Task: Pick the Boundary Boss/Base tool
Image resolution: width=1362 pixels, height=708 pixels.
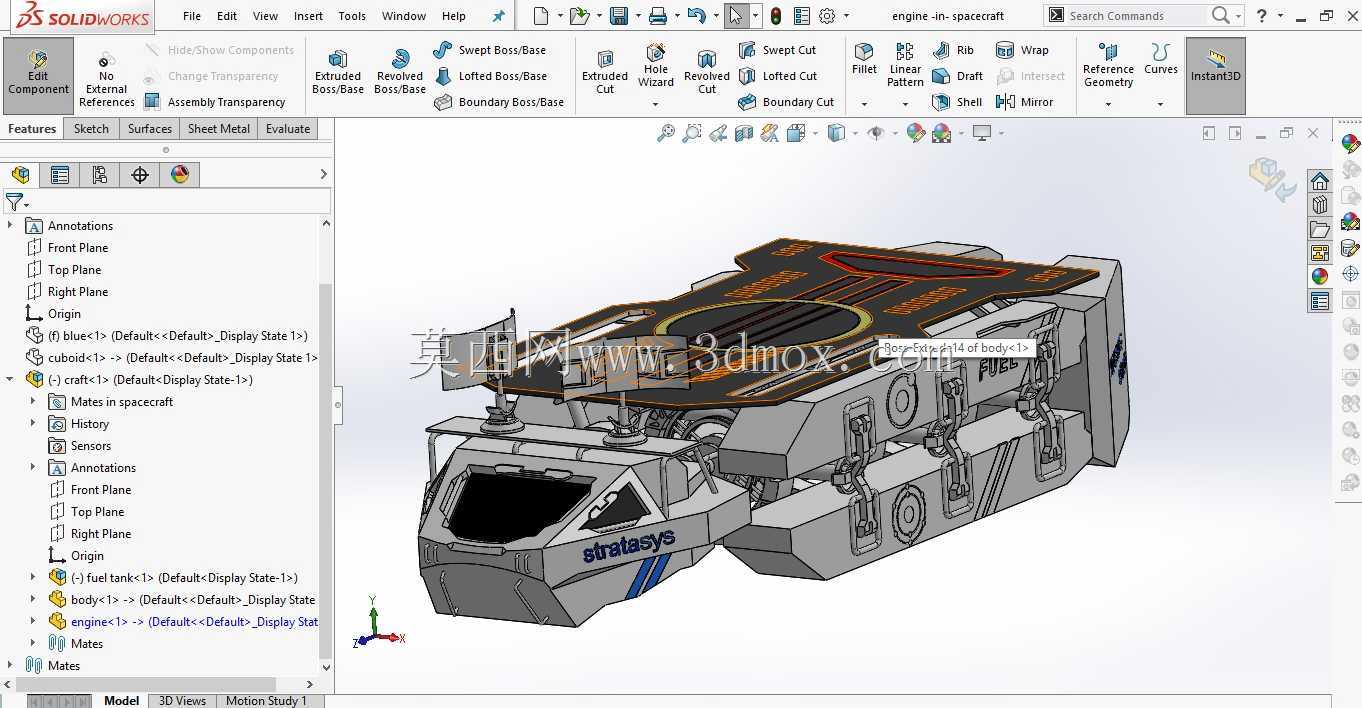Action: [499, 102]
